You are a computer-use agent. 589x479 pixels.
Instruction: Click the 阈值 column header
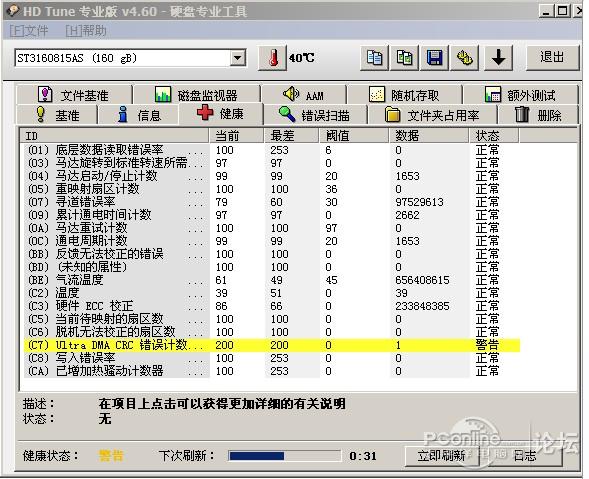(353, 136)
